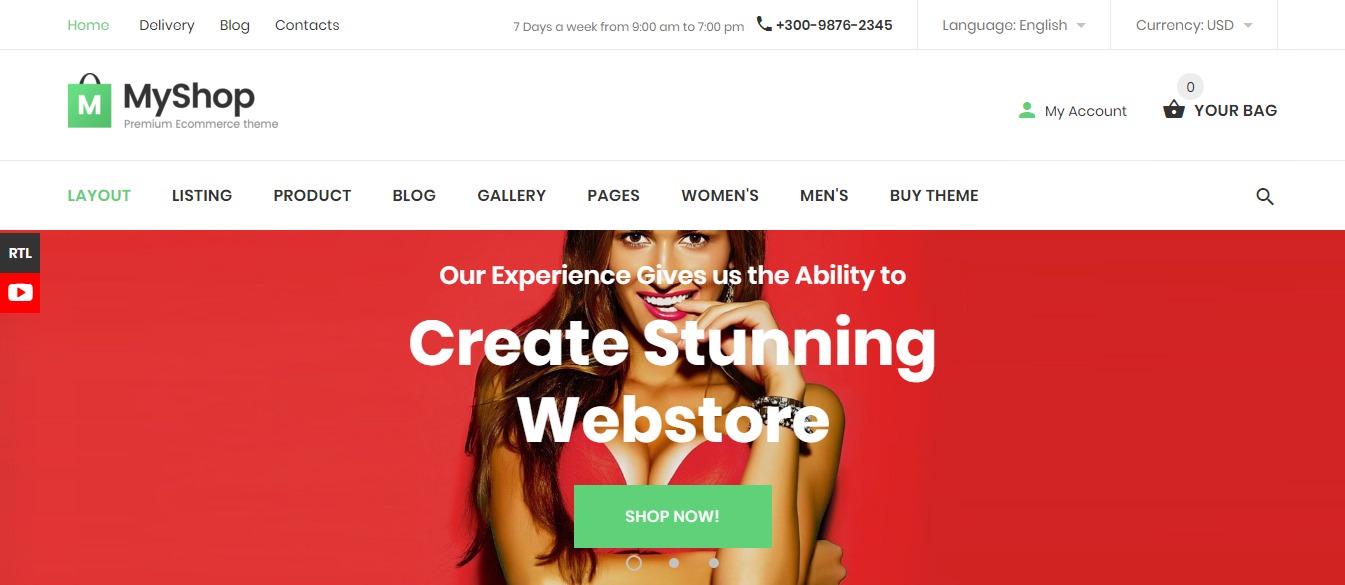
Task: Expand the Currency: USD dropdown
Action: [x=1194, y=25]
